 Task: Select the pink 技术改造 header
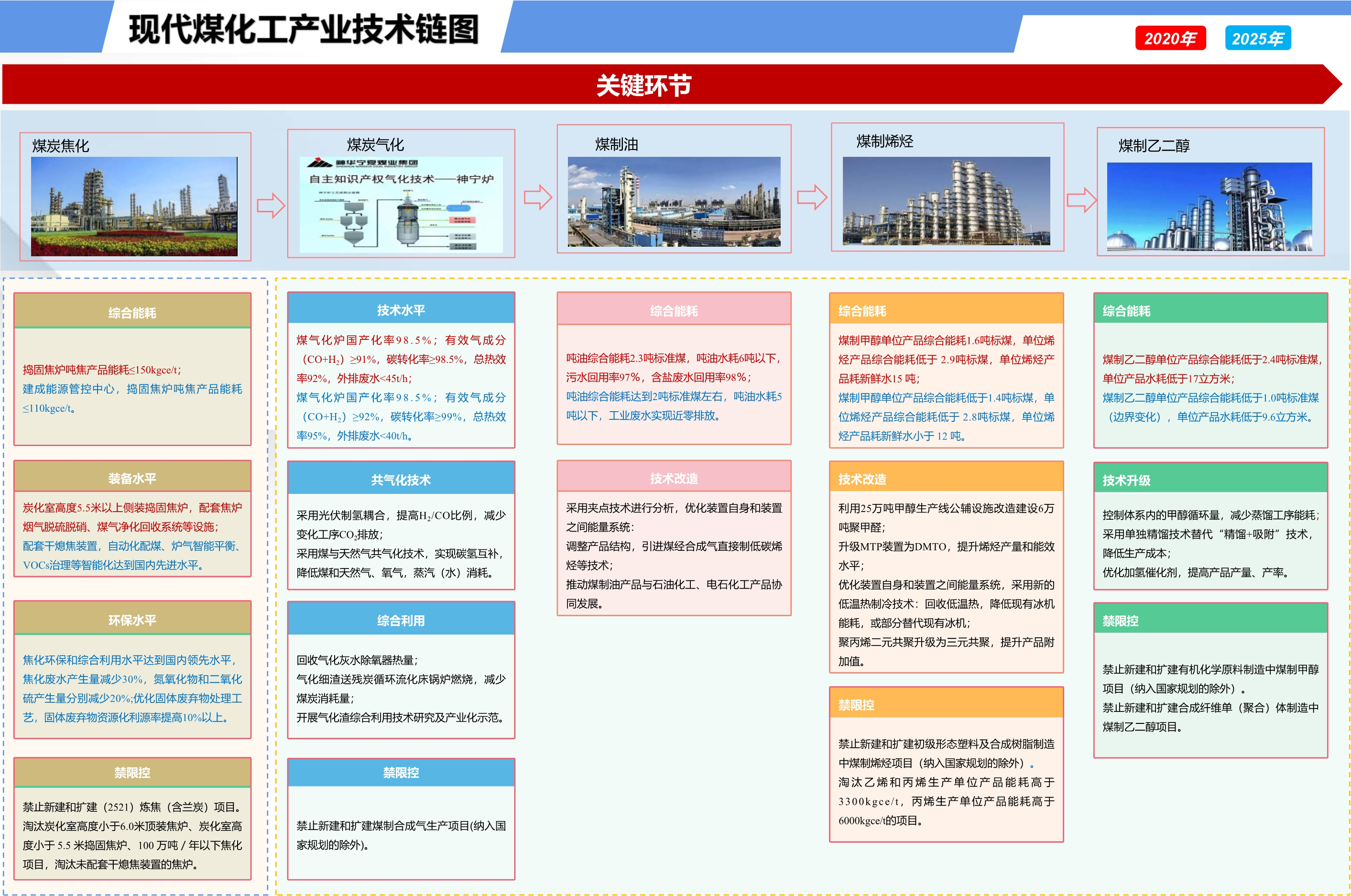674,477
